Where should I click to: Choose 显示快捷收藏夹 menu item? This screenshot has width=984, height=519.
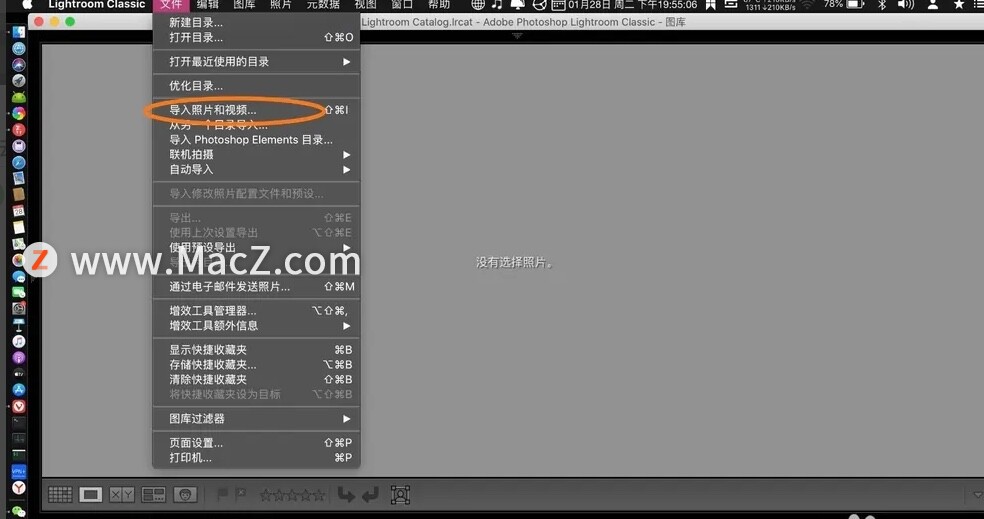[x=256, y=350]
